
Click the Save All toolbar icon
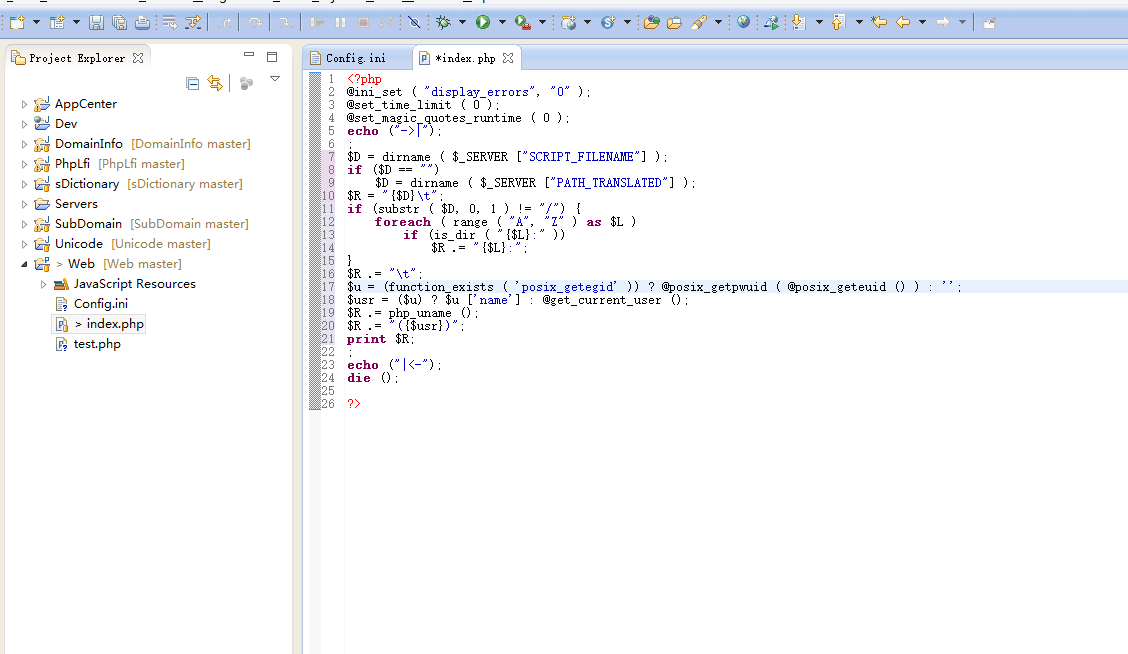pos(119,22)
